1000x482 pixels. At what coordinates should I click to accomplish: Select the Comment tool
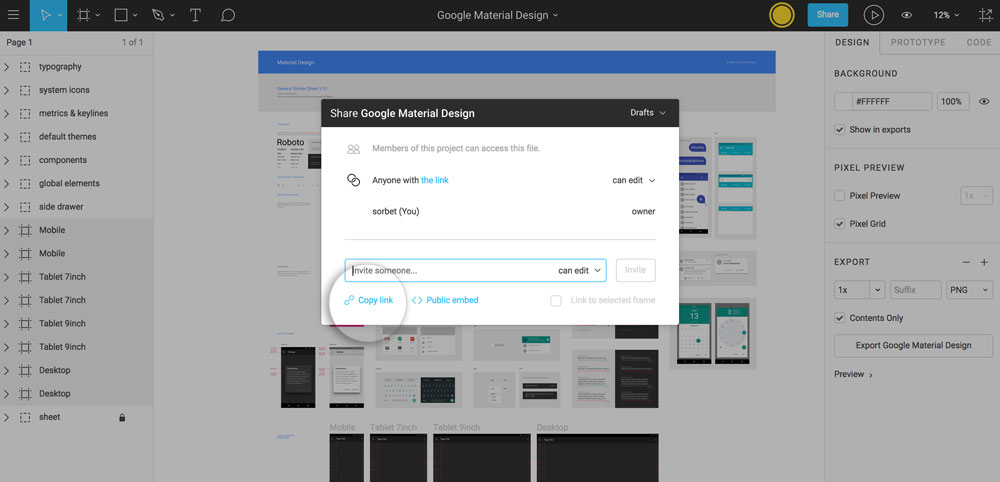pos(228,15)
